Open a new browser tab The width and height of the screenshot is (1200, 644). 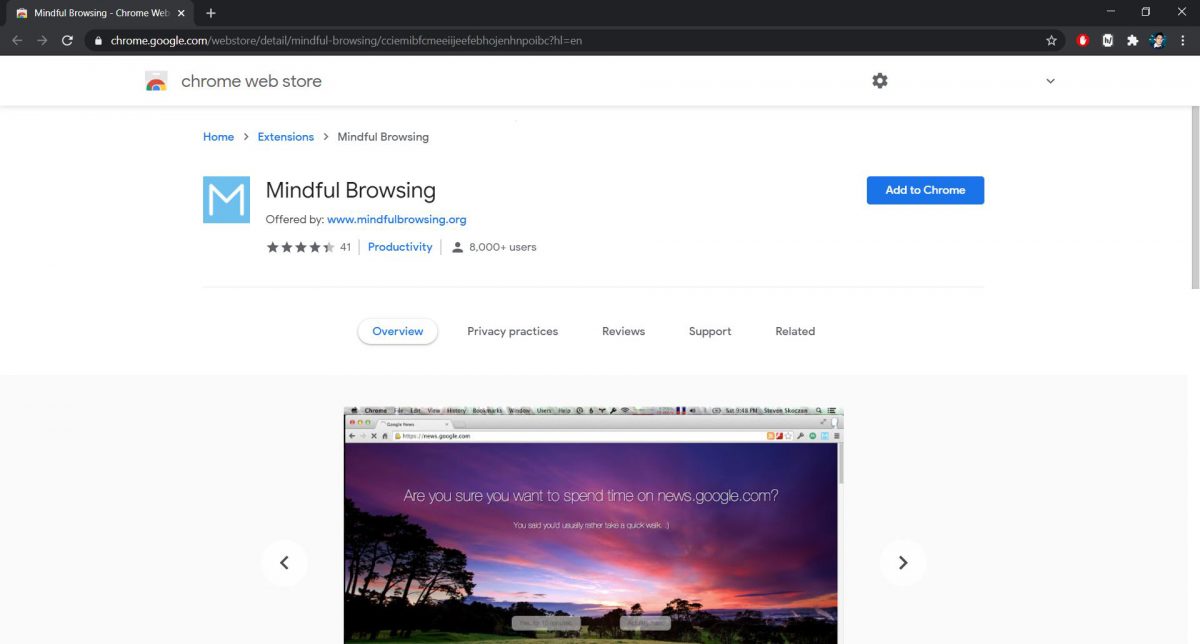[210, 13]
